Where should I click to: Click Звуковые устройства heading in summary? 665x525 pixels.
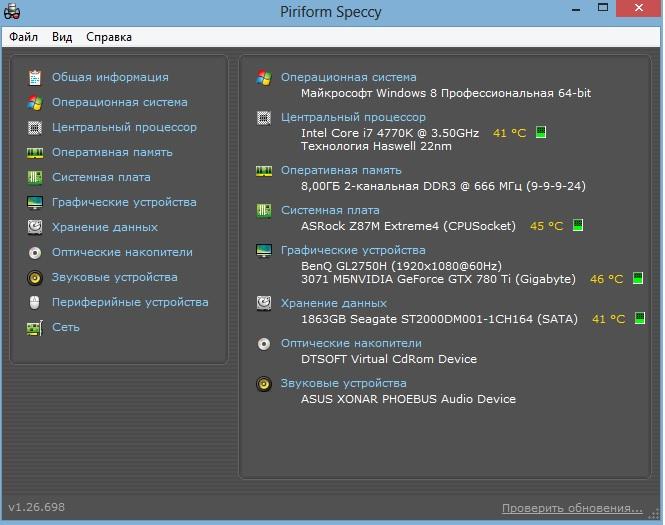344,383
